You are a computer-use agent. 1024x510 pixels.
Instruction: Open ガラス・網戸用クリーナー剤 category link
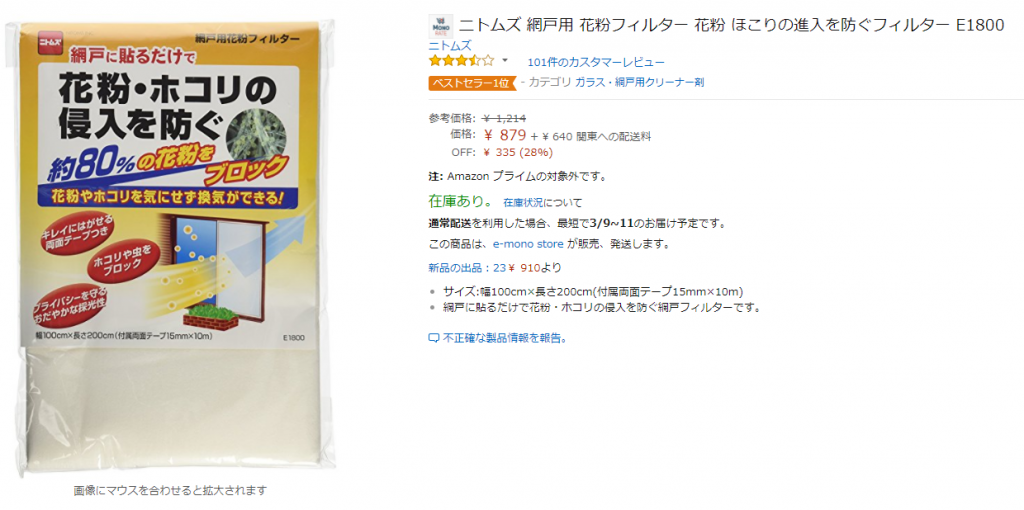pos(639,82)
